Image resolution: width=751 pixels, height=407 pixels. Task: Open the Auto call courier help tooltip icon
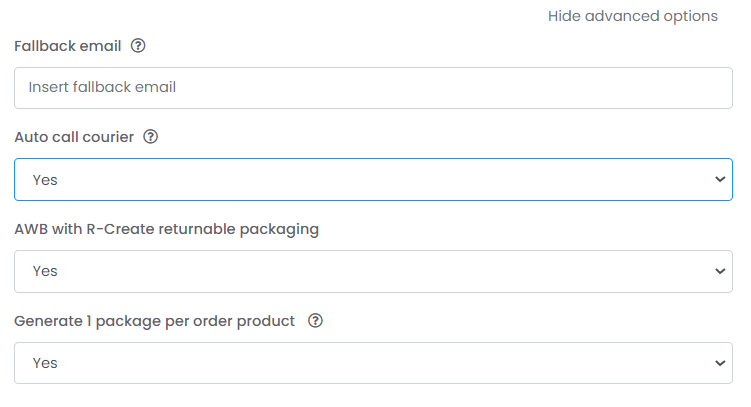tap(150, 137)
